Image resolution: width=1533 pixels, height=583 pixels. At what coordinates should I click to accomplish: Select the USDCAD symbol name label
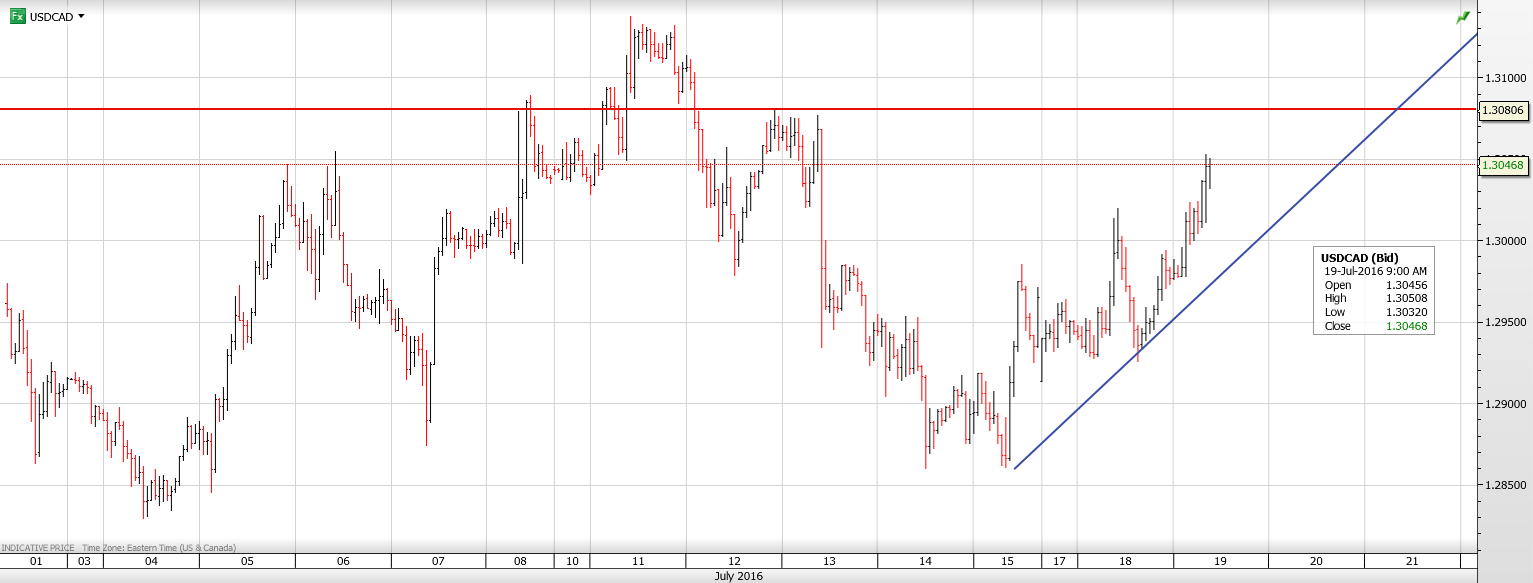pyautogui.click(x=51, y=17)
